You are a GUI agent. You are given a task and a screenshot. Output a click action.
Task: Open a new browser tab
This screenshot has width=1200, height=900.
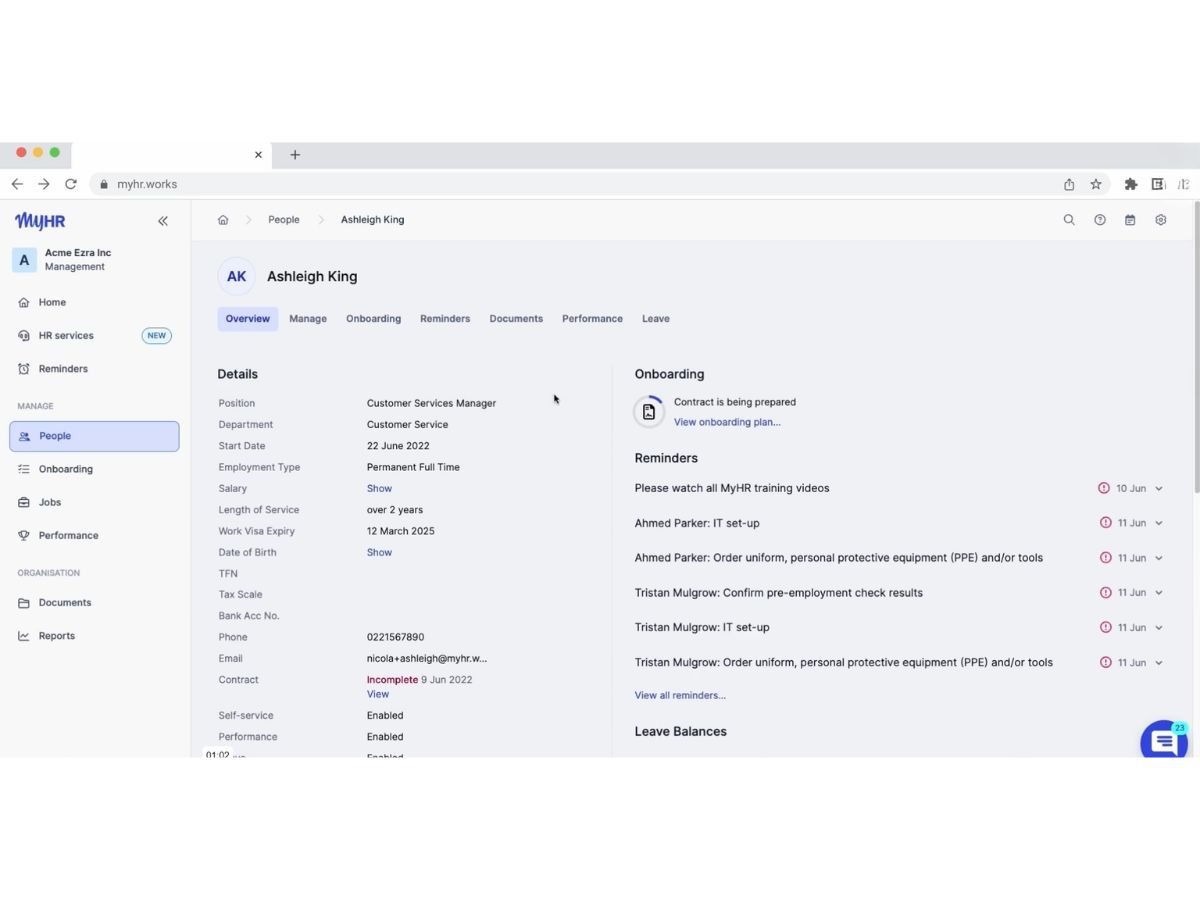click(295, 155)
